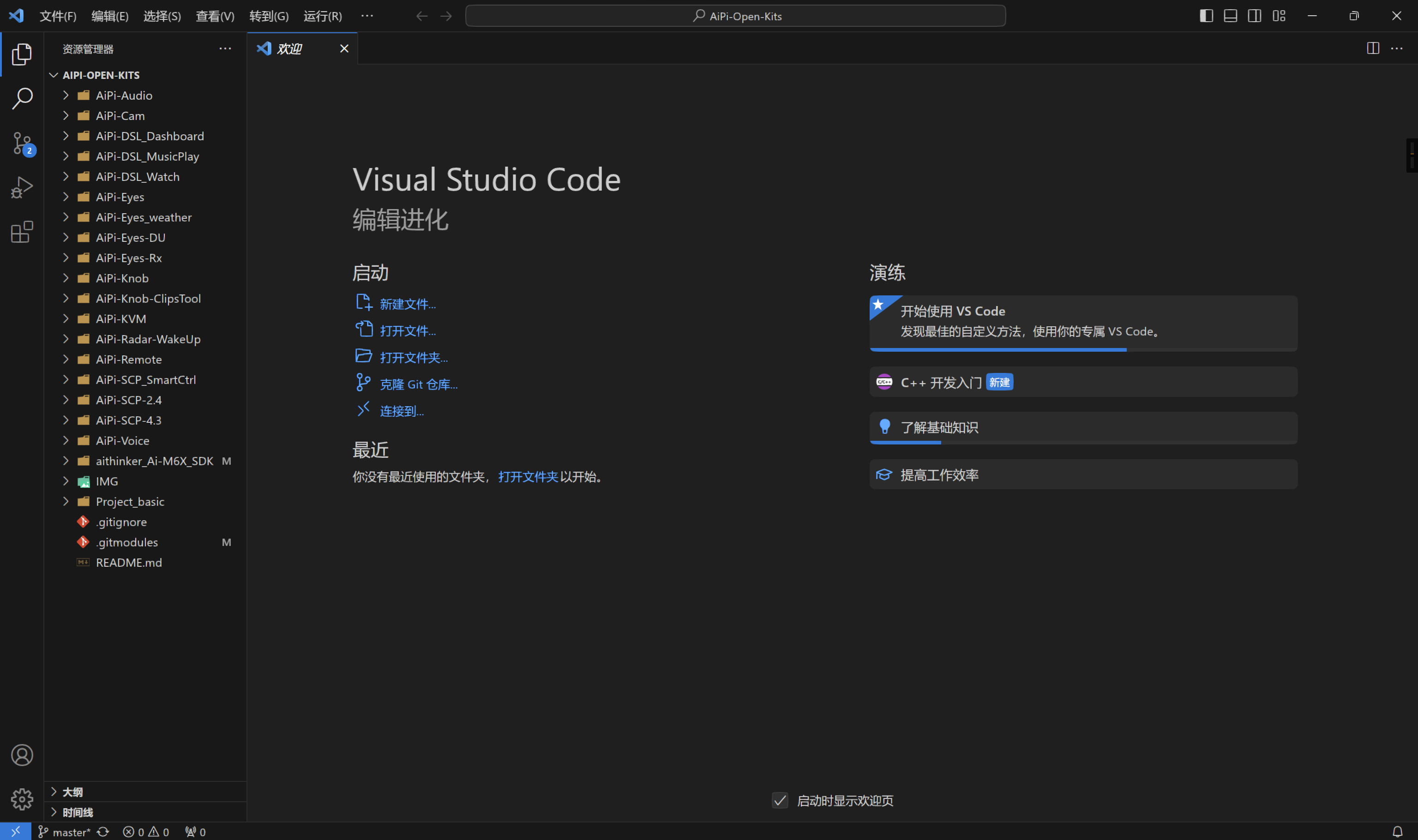Click the VS Code logo in title bar
Screen dimensions: 1418x840
(x=17, y=15)
